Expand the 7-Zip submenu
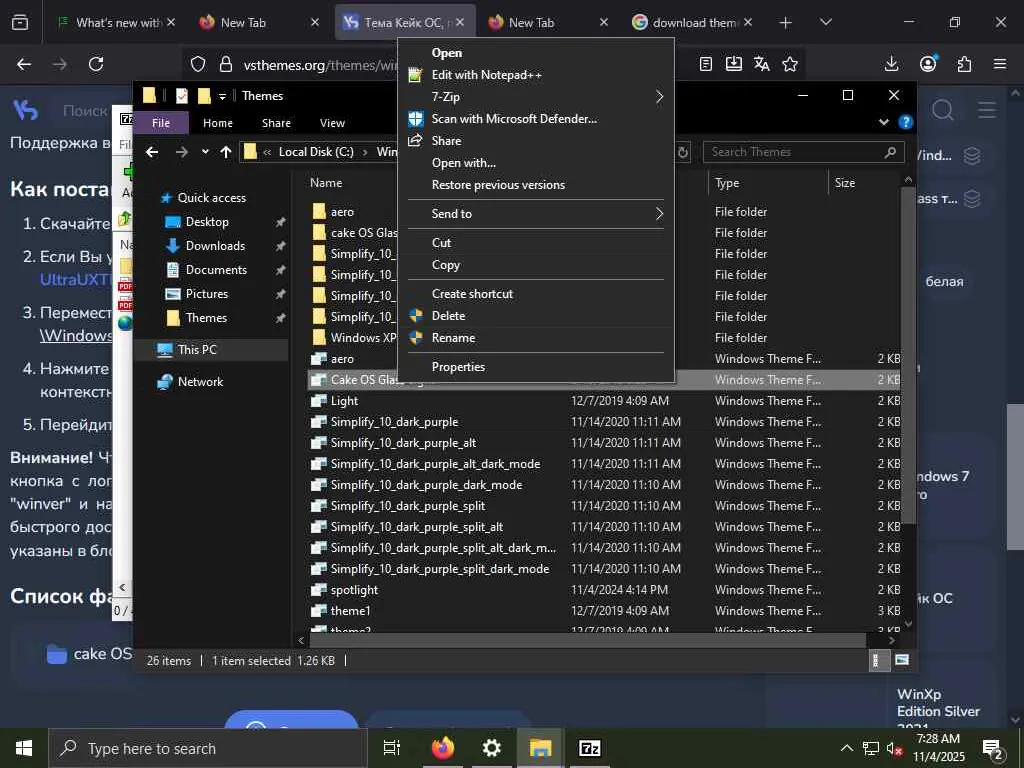The width and height of the screenshot is (1024, 768). tap(536, 97)
